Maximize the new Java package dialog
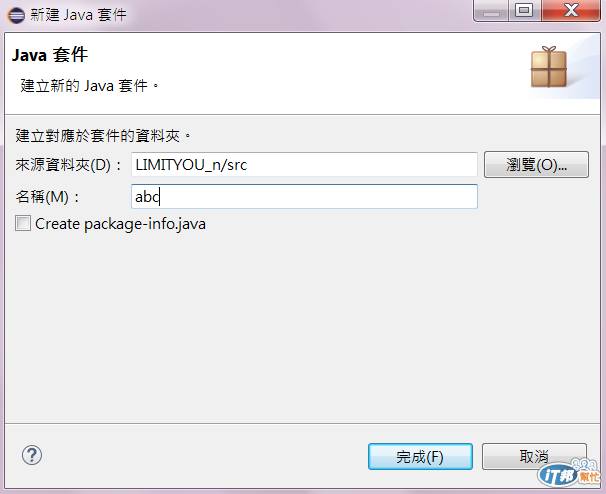The height and width of the screenshot is (494, 606). pos(524,10)
